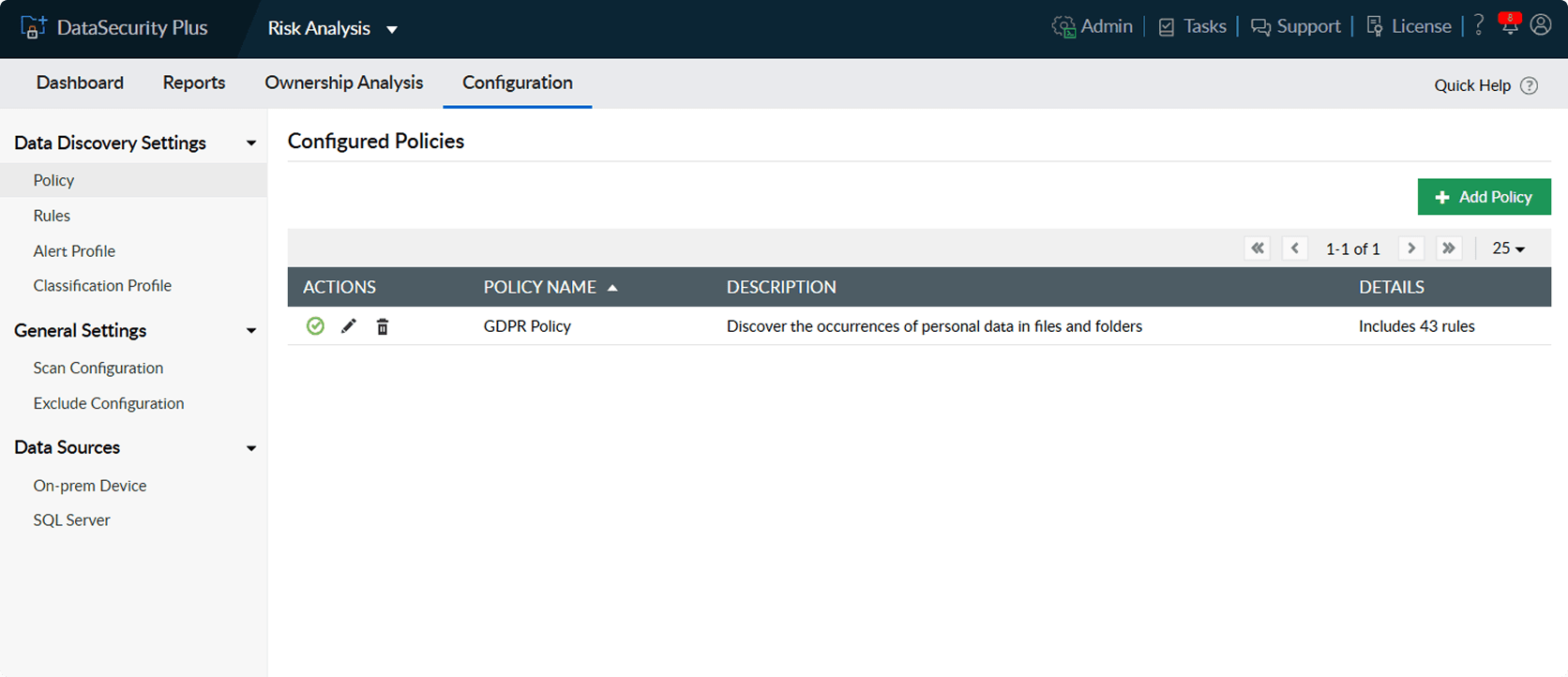Switch to the Ownership Analysis tab
This screenshot has height=677, width=1568.
(343, 83)
